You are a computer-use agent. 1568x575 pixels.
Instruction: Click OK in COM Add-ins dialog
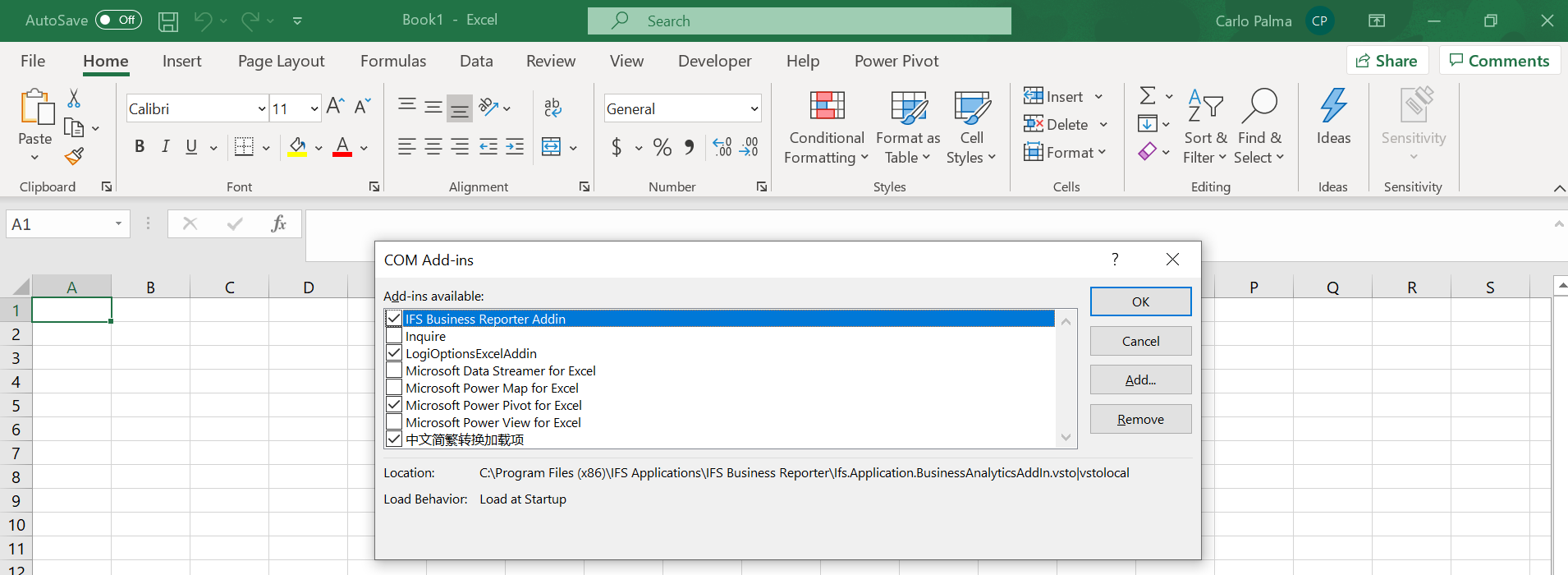pyautogui.click(x=1140, y=301)
